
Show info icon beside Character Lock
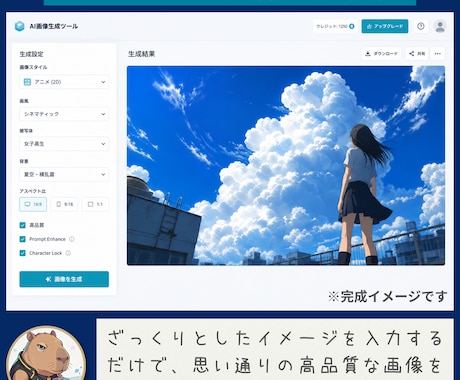pyautogui.click(x=68, y=253)
